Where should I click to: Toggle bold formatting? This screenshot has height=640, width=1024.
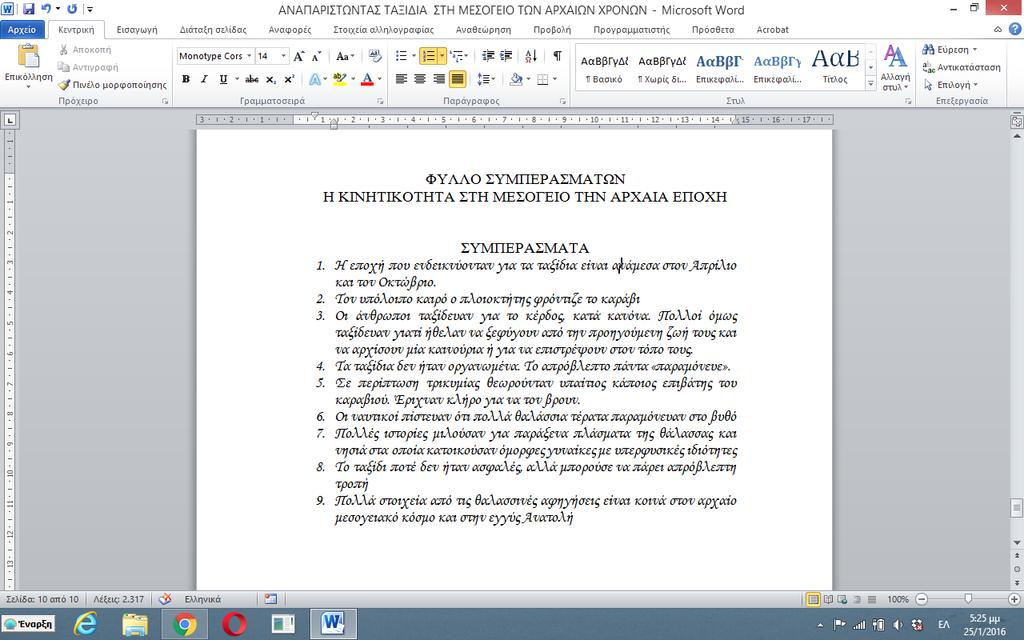tap(186, 79)
